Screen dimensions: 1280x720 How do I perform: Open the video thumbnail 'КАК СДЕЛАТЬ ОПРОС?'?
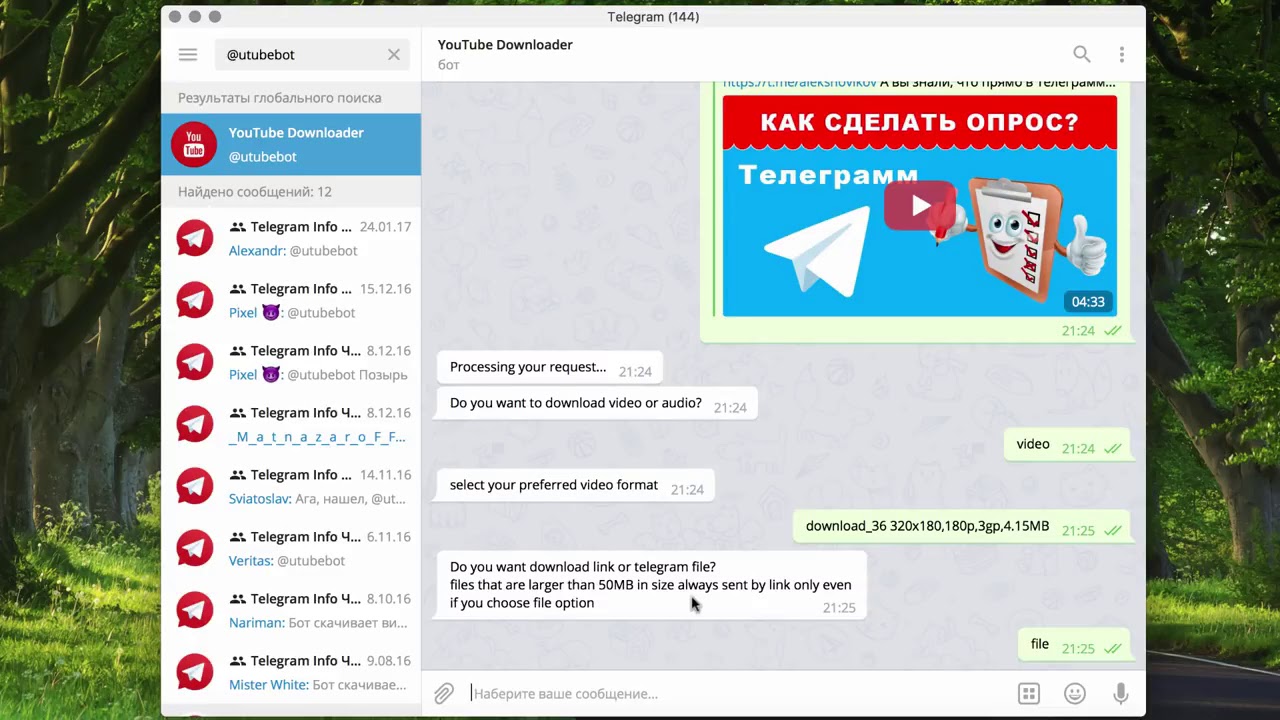point(919,206)
